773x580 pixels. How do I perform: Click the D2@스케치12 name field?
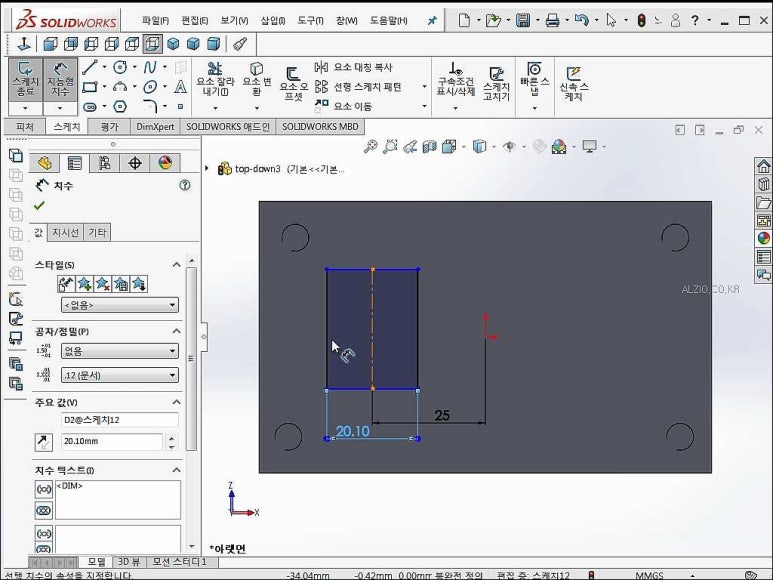click(x=120, y=420)
